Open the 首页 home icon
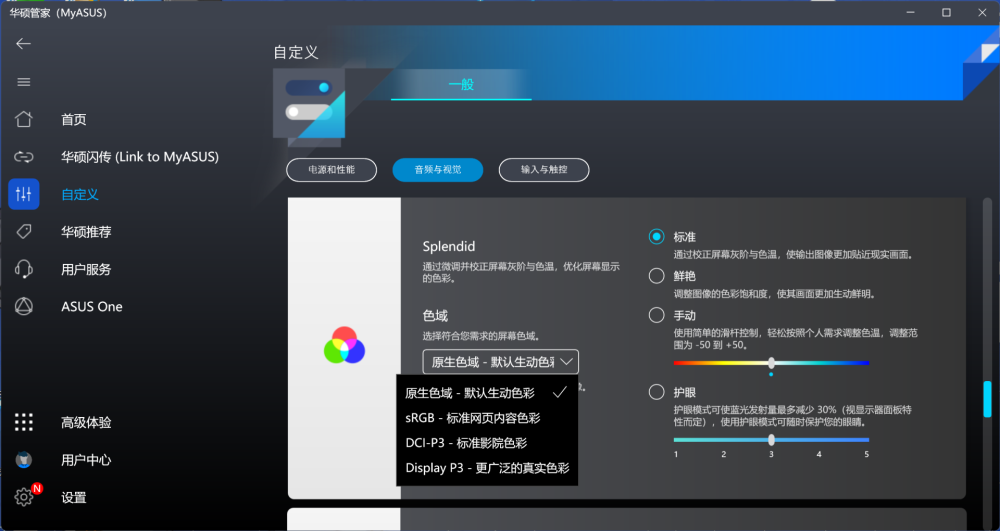Image resolution: width=1000 pixels, height=531 pixels. pyautogui.click(x=24, y=119)
